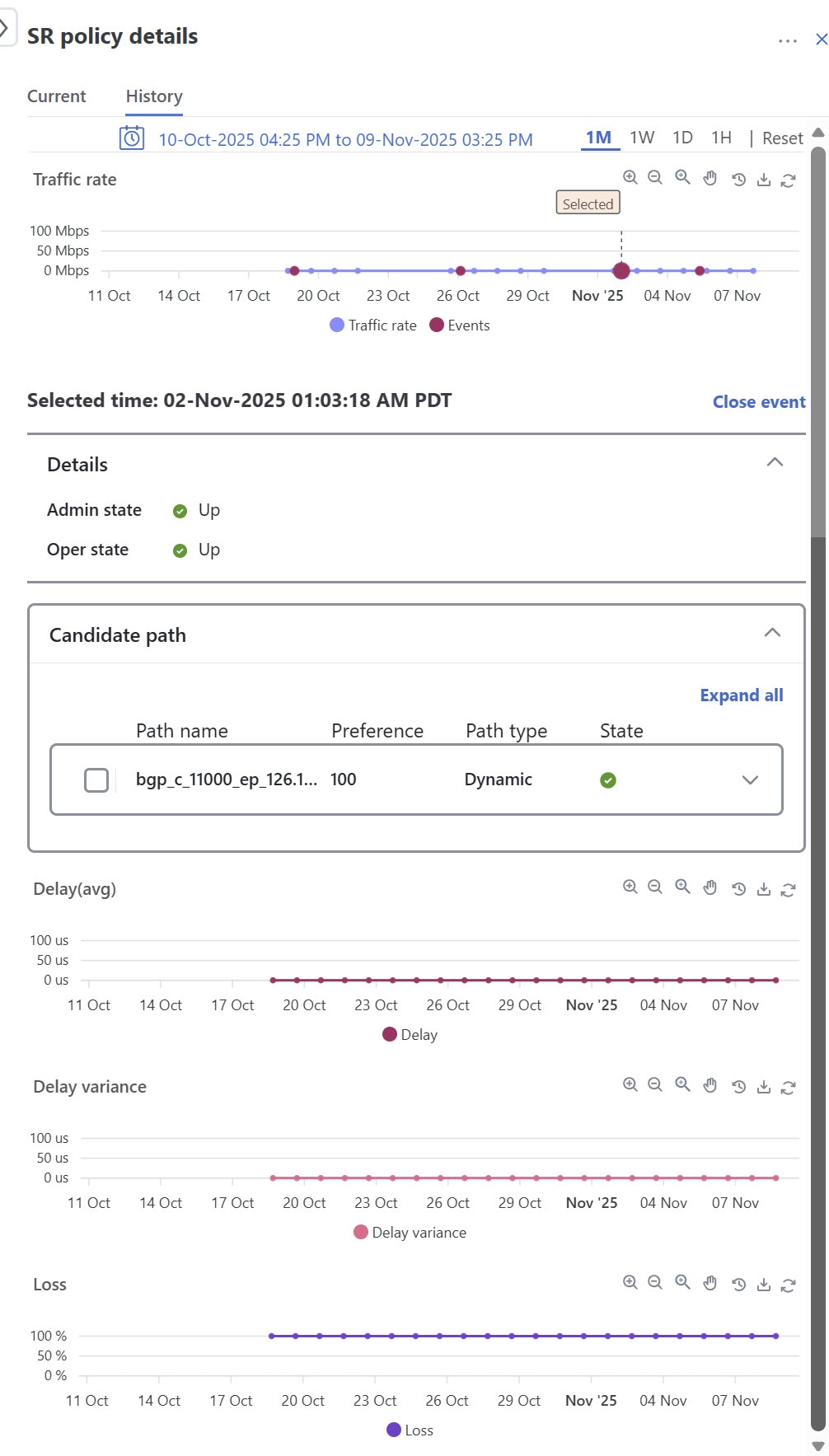The height and width of the screenshot is (1456, 829).
Task: Tick the bgp_c_11000 candidate path checkbox
Action: click(x=96, y=779)
